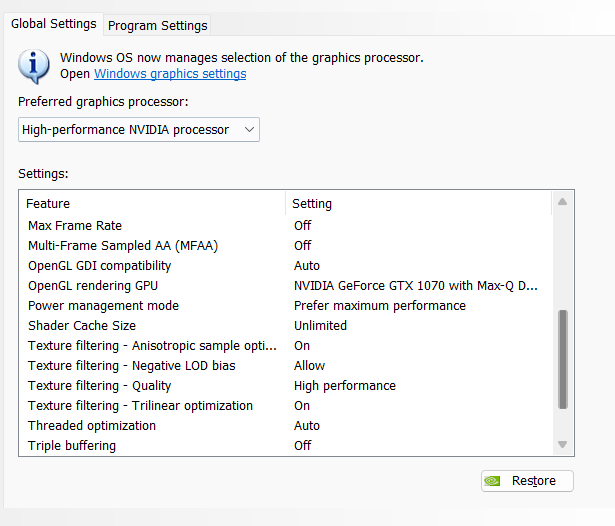Open the Windows graphics settings link
The height and width of the screenshot is (526, 615).
click(170, 74)
